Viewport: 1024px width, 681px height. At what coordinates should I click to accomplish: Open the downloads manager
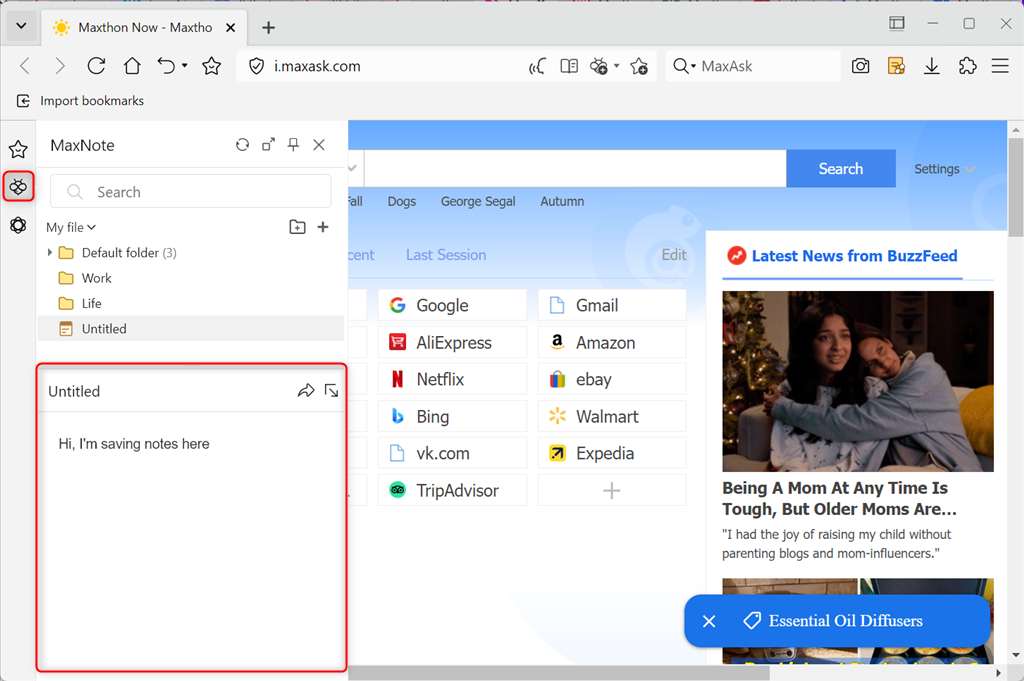pos(932,66)
